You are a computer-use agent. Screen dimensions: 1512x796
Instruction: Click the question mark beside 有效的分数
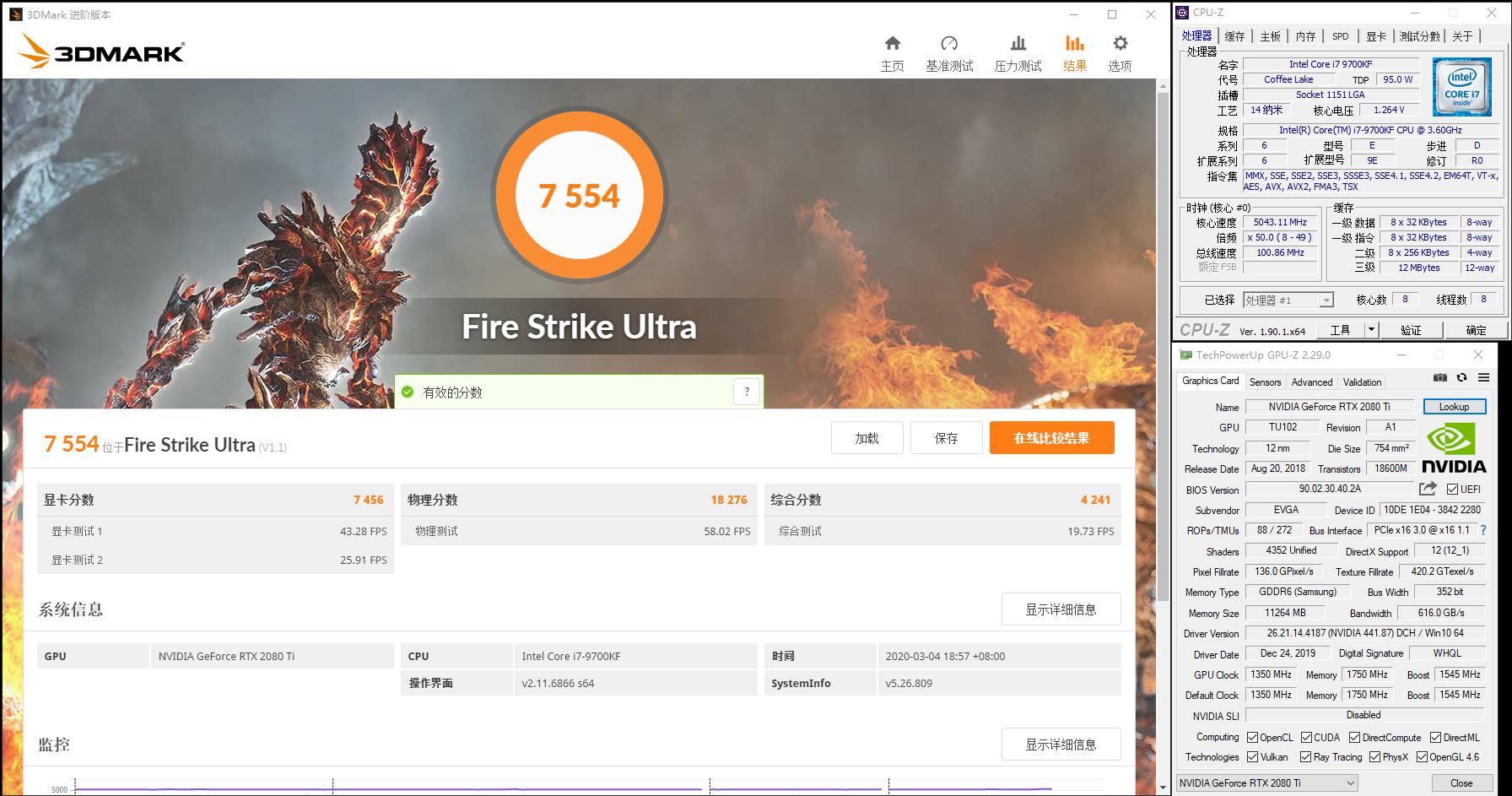pyautogui.click(x=746, y=392)
